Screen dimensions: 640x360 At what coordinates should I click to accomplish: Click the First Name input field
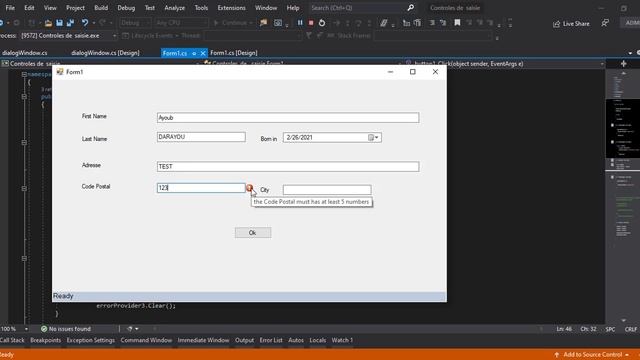[x=288, y=118]
